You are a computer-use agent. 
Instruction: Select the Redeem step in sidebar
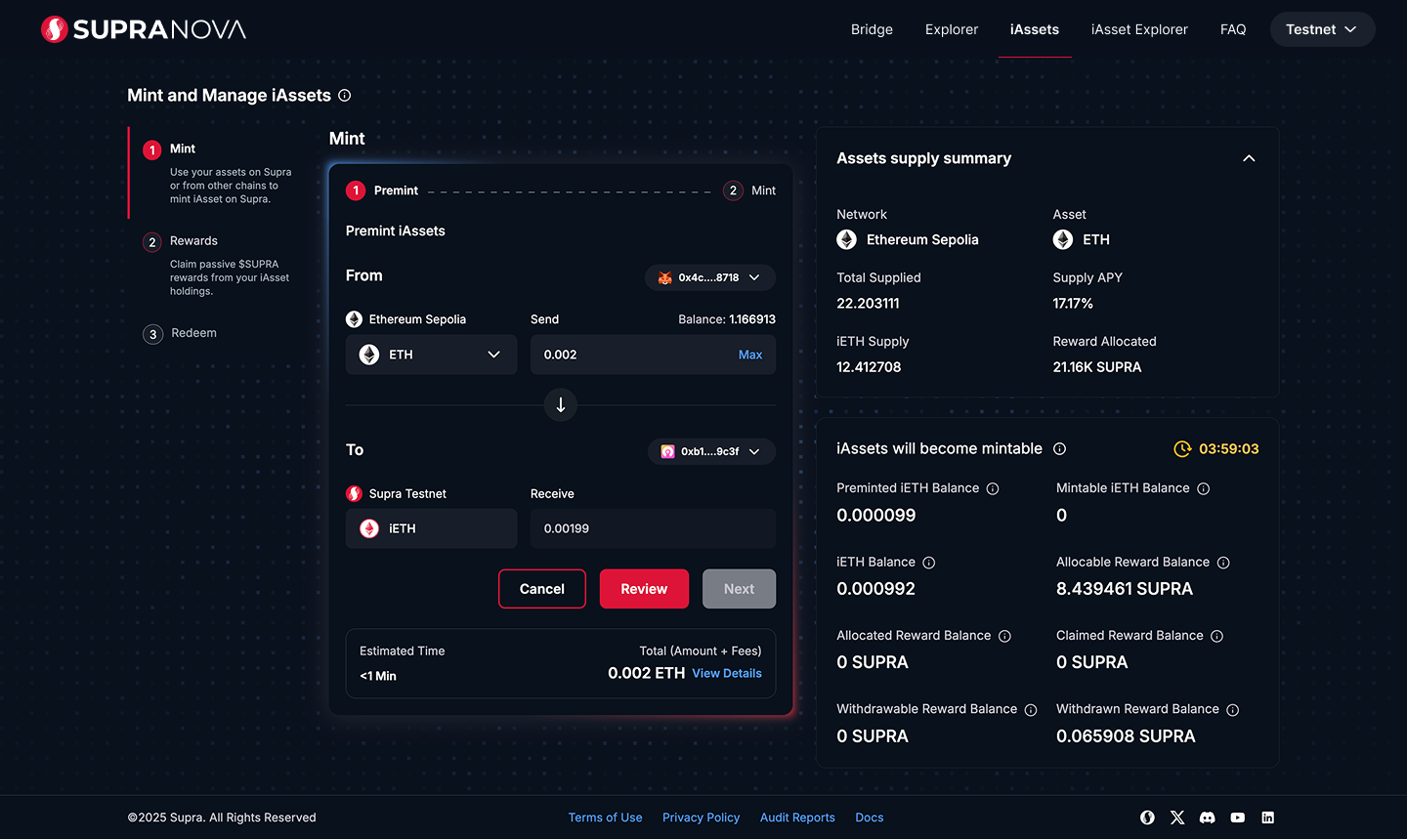point(181,334)
